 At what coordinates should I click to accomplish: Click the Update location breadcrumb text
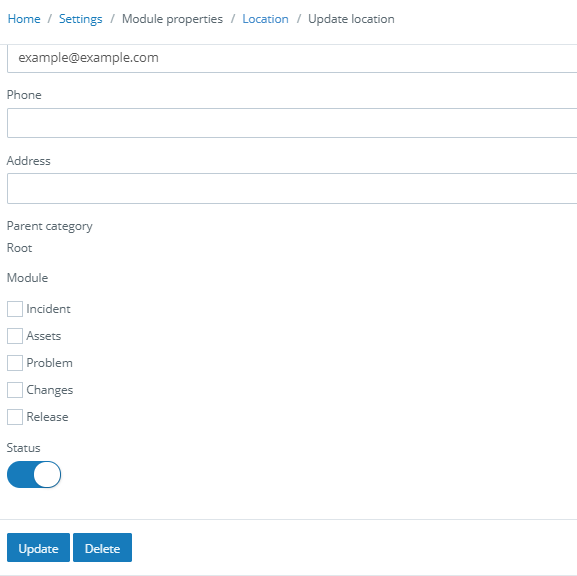click(x=351, y=19)
